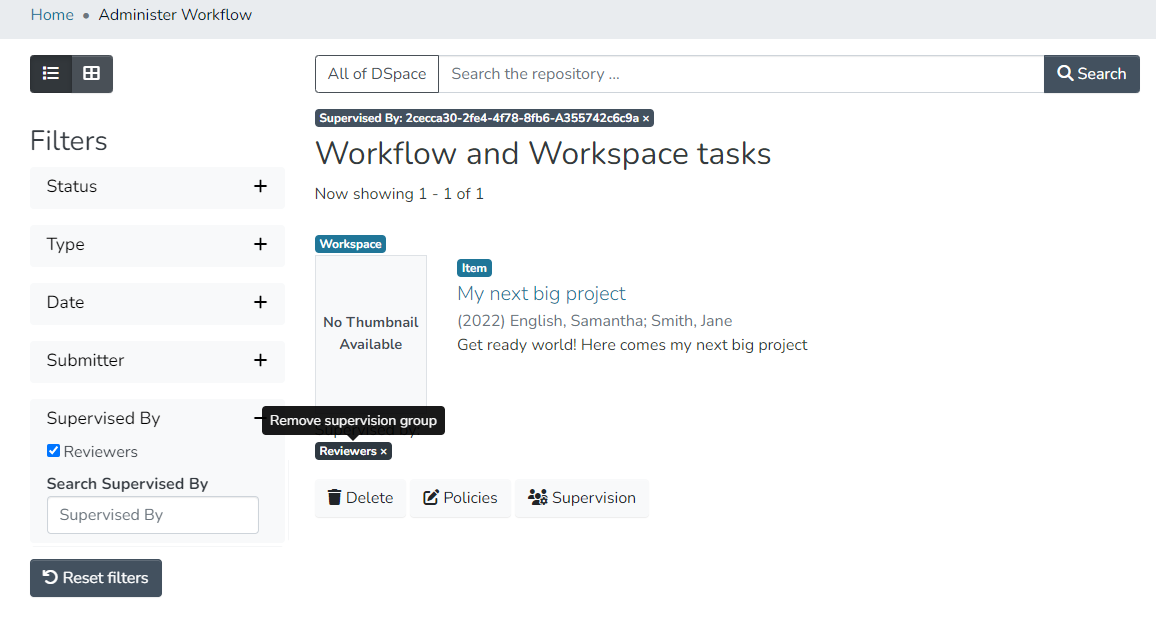Switch to grid view layout

click(x=92, y=74)
